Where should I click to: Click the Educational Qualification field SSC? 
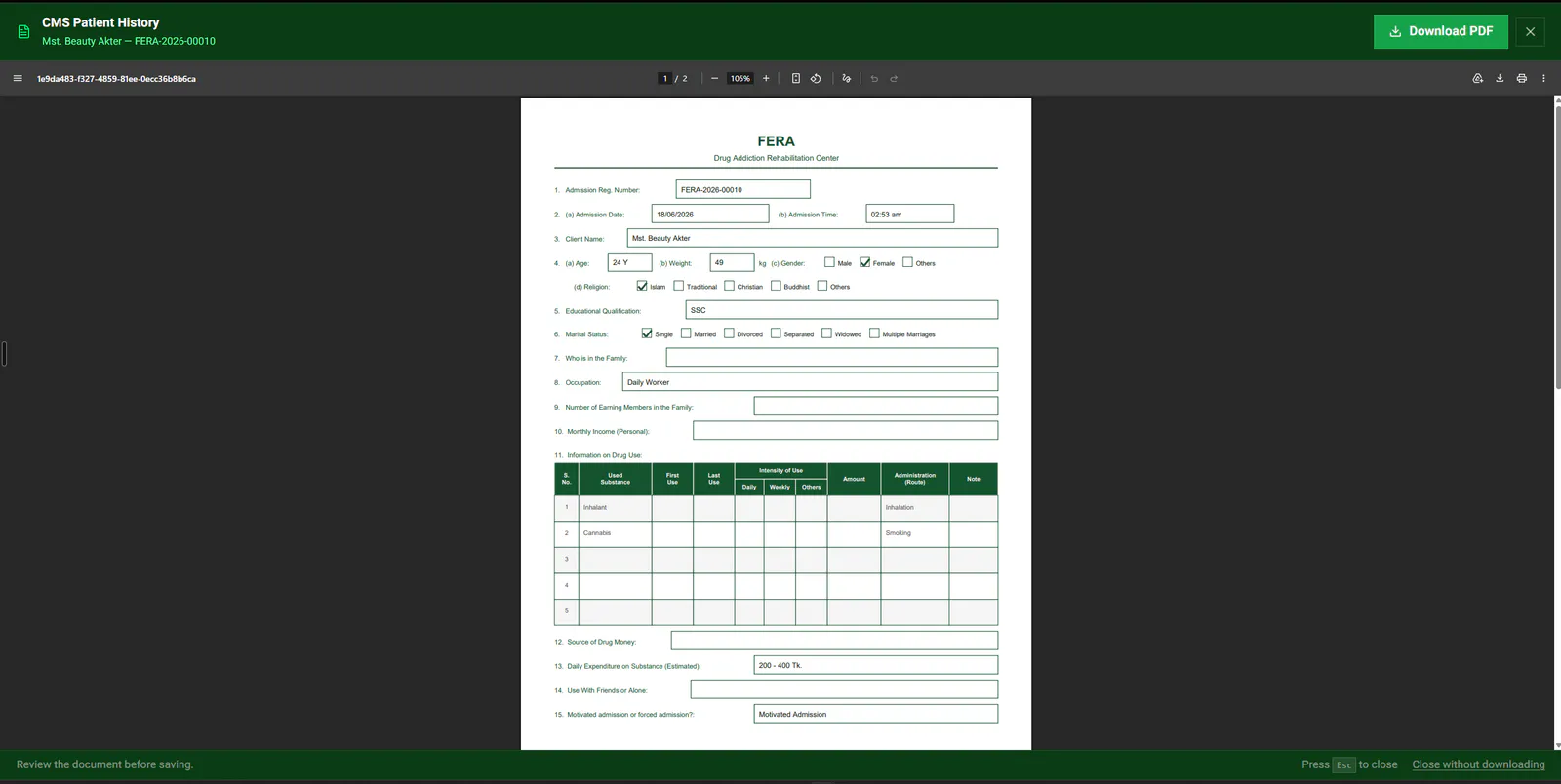coord(841,310)
